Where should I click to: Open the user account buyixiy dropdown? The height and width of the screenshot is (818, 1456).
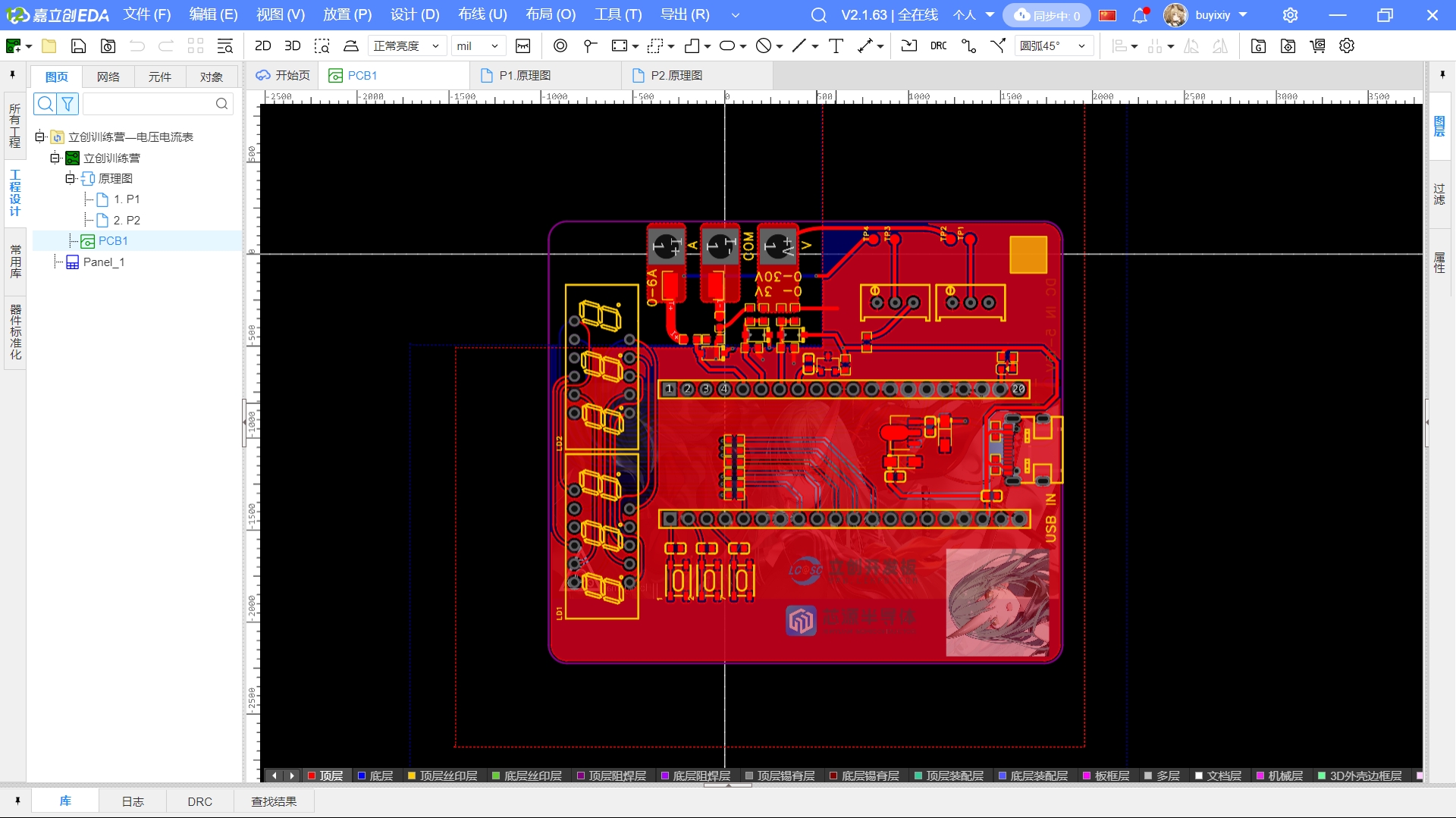[x=1220, y=15]
